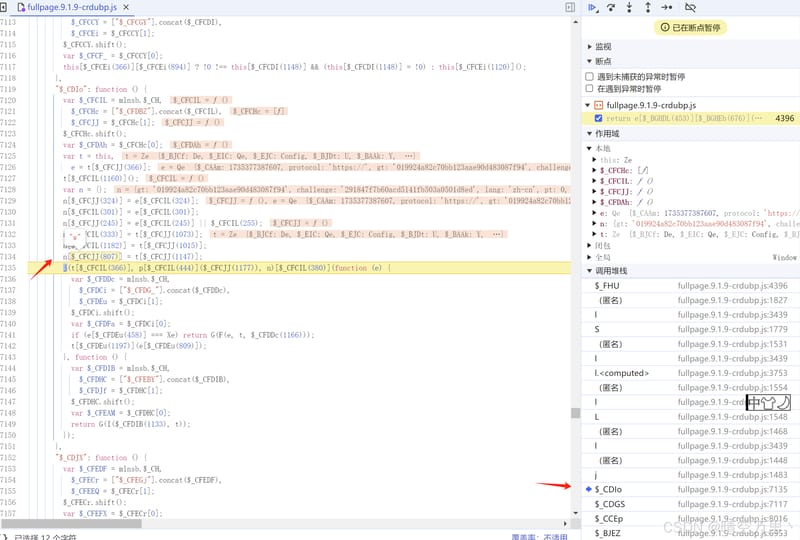Select the $_CDIo call stack frame
This screenshot has width=800, height=540.
[691, 489]
